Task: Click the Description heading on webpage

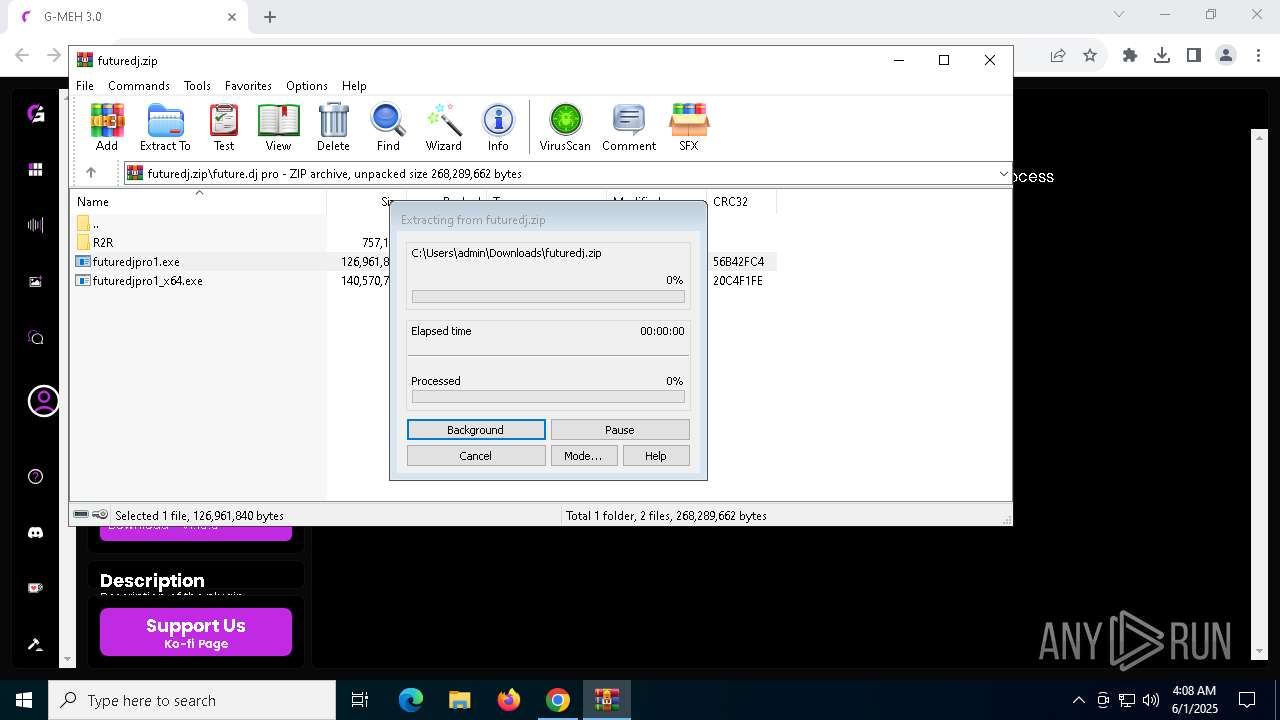Action: coord(152,581)
